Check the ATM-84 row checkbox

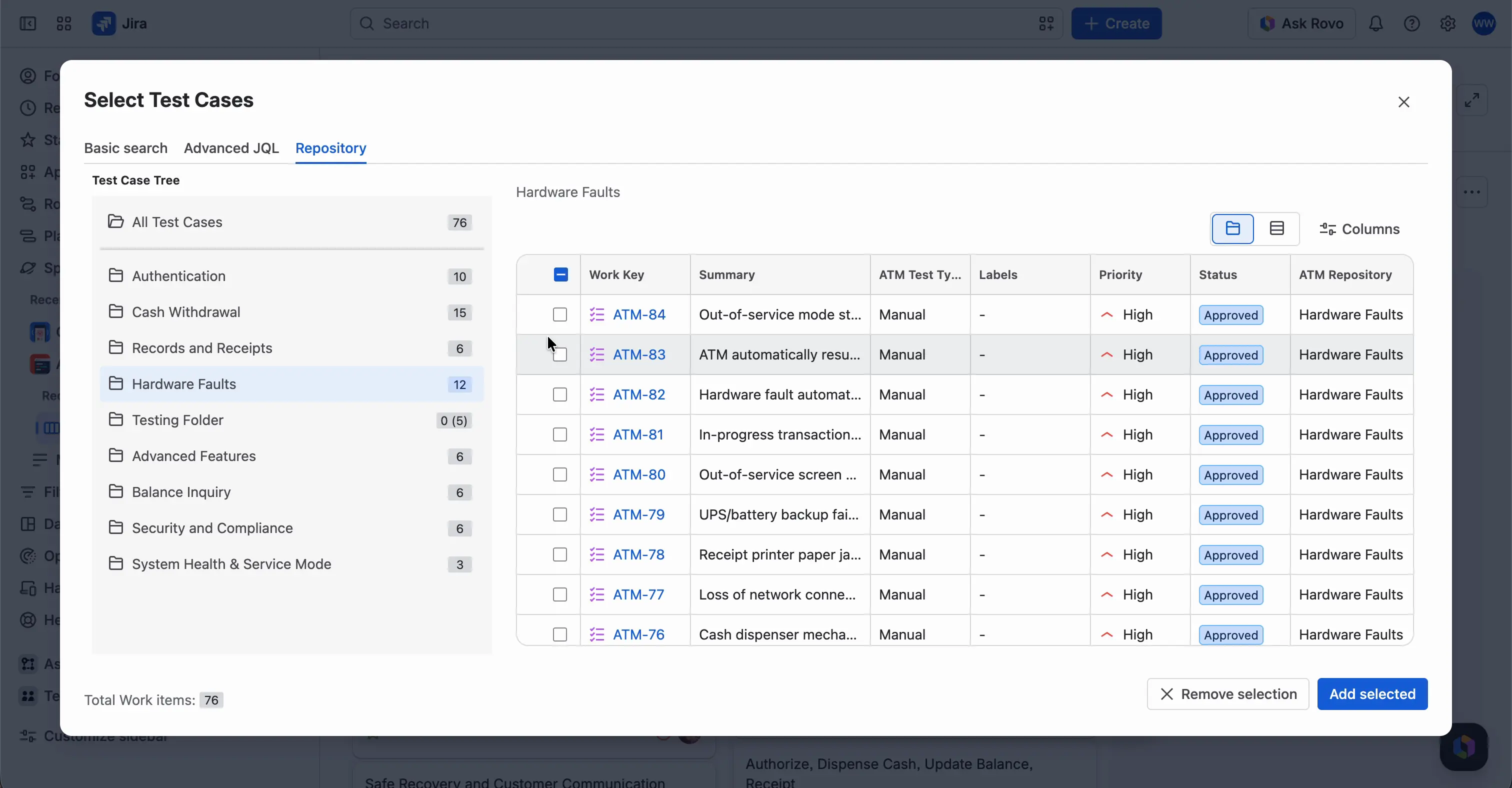click(560, 315)
